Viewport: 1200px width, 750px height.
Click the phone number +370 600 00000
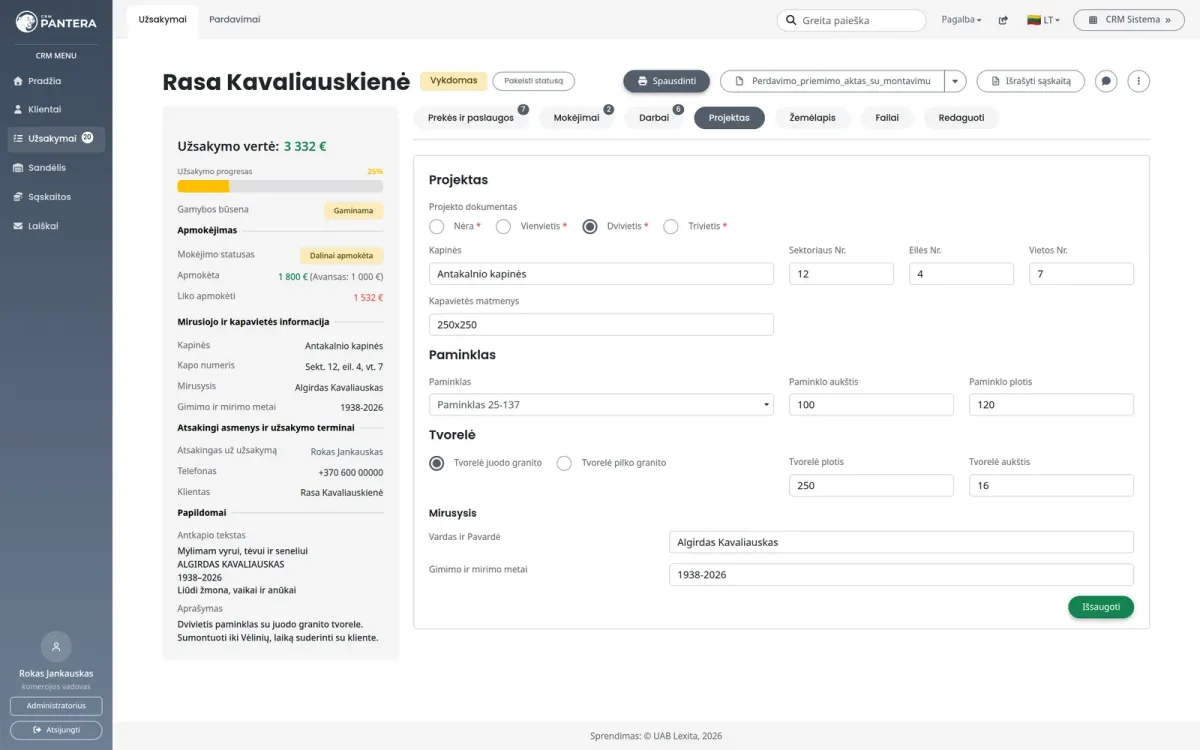350,472
